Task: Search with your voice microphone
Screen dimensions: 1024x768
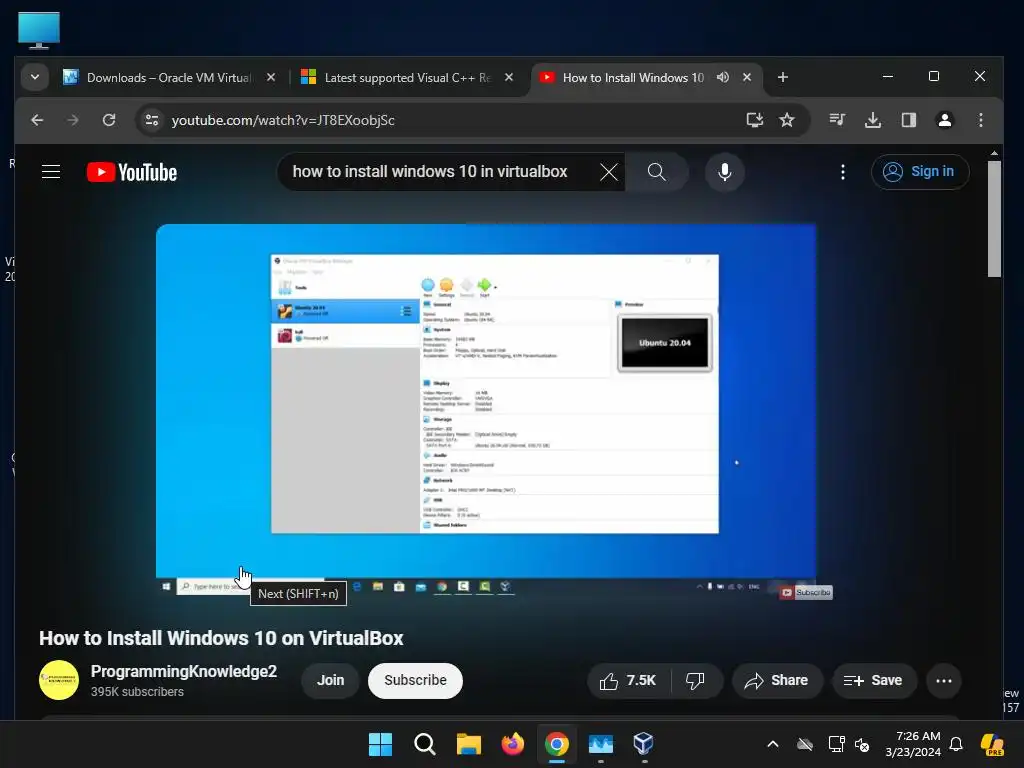Action: click(x=724, y=172)
